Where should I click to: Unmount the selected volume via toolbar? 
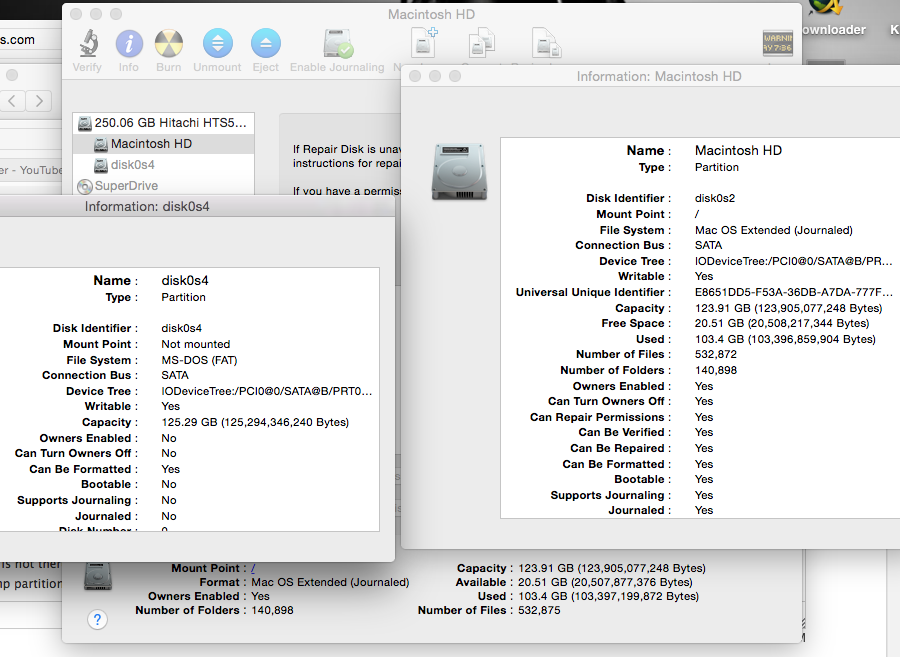[217, 45]
